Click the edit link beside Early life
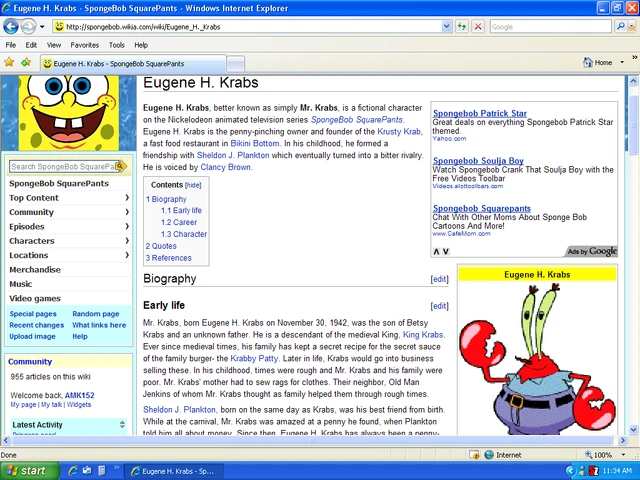The image size is (640, 480). [440, 306]
